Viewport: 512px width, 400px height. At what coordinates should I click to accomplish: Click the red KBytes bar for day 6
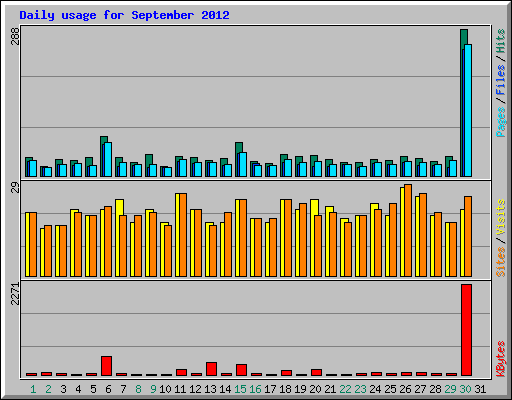click(106, 366)
